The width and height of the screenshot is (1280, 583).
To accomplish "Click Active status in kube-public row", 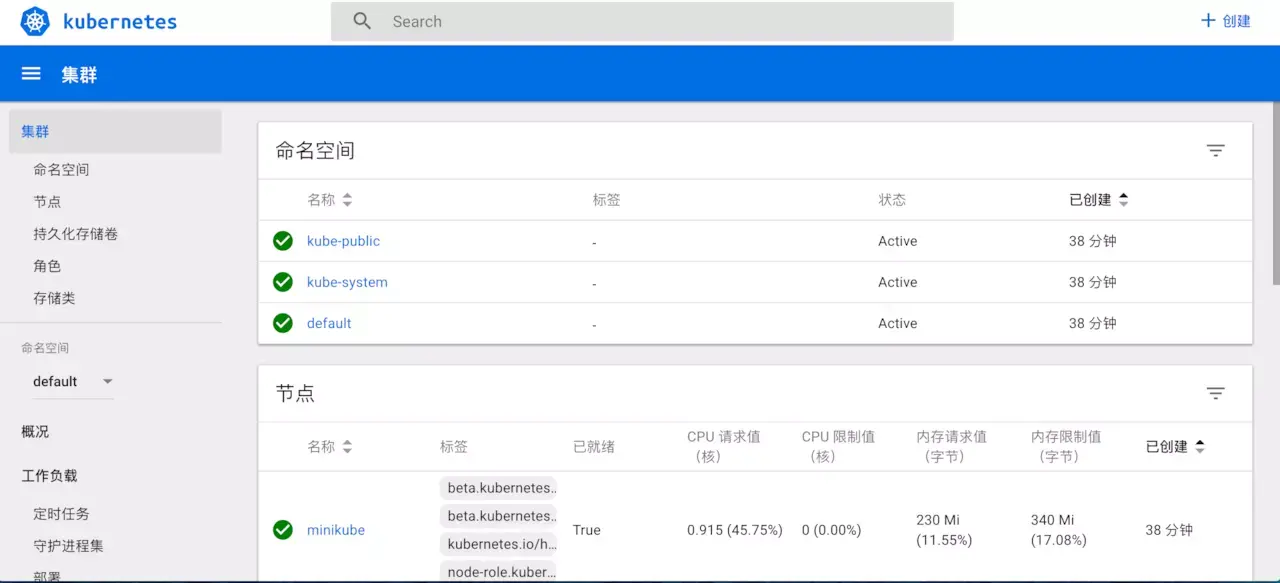I will point(897,241).
